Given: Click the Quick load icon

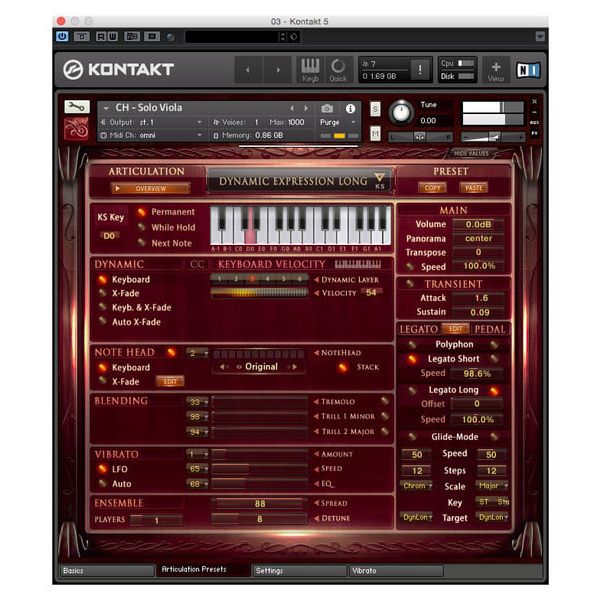Looking at the screenshot, I should click(x=338, y=70).
